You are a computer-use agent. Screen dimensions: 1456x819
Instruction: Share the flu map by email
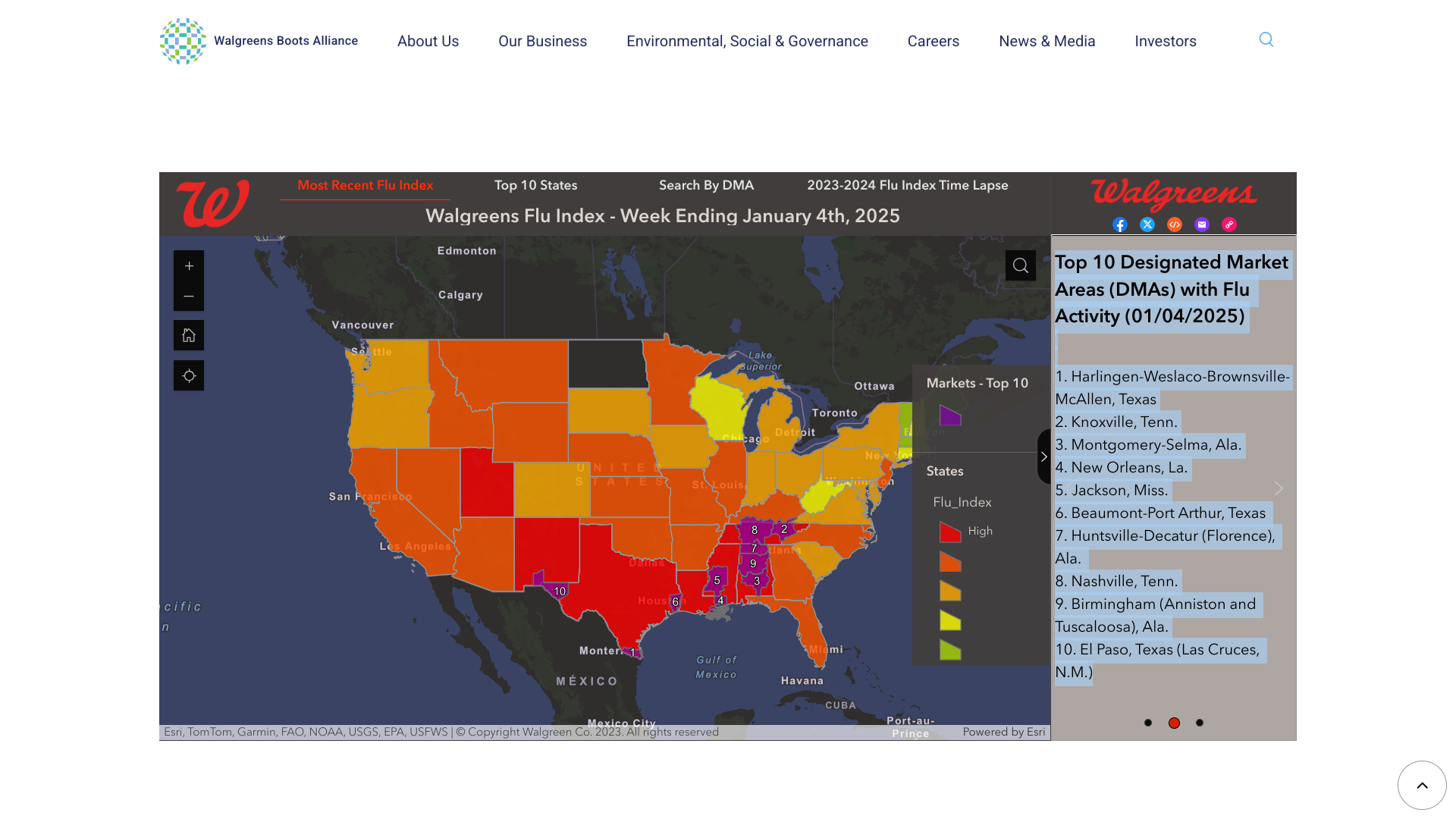click(x=1202, y=224)
